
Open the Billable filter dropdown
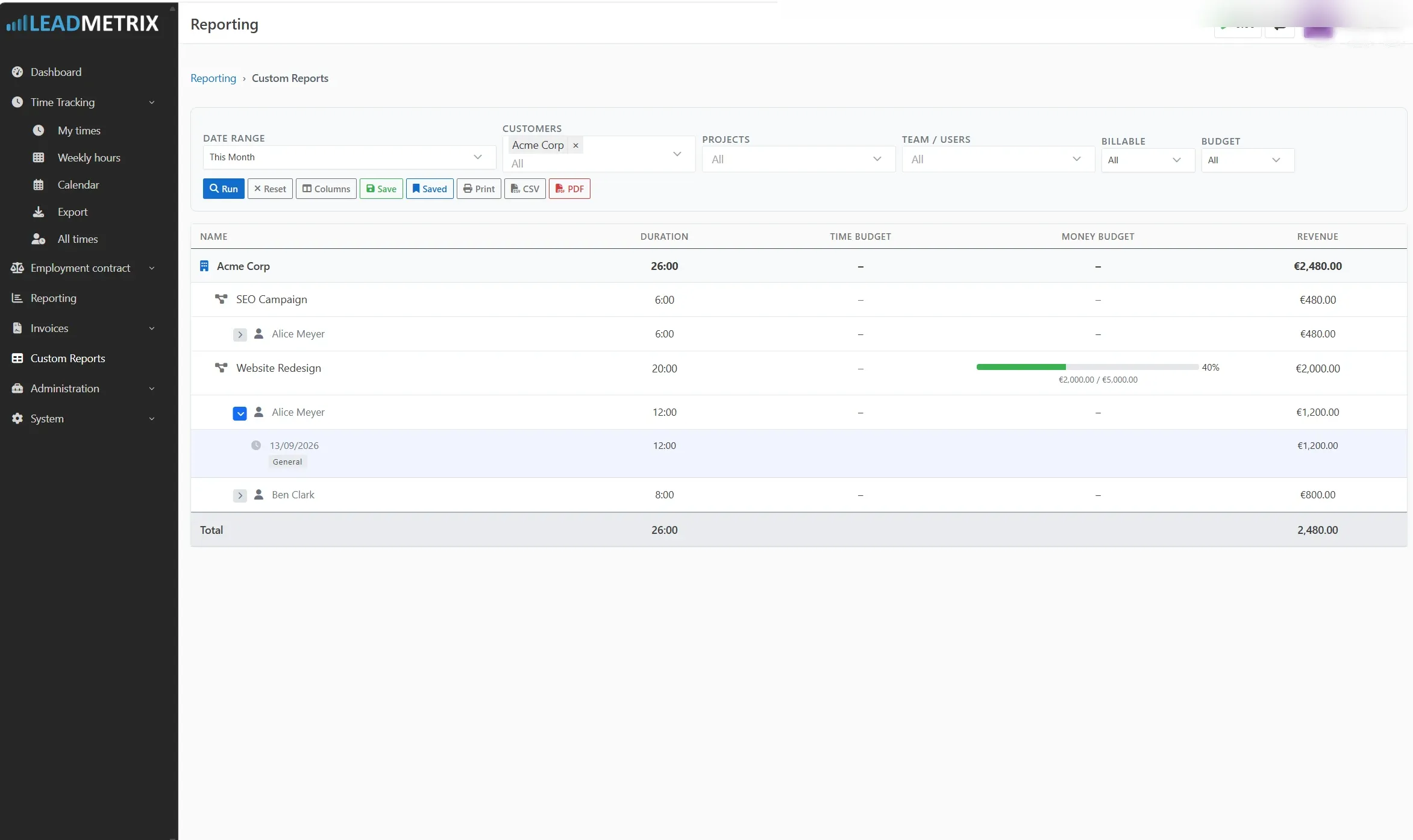click(x=1147, y=160)
